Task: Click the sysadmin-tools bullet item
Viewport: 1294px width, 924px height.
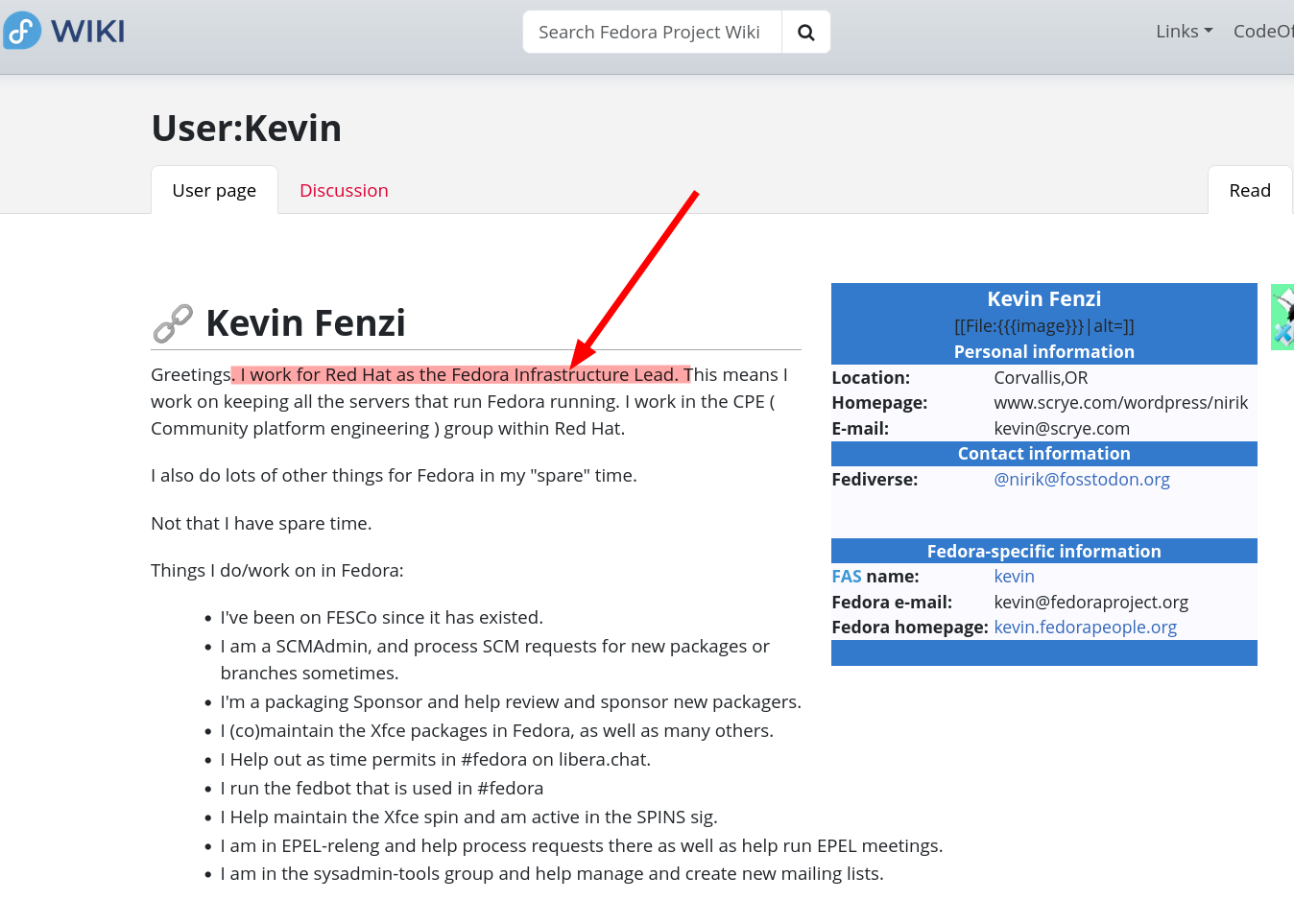Action: coord(552,874)
